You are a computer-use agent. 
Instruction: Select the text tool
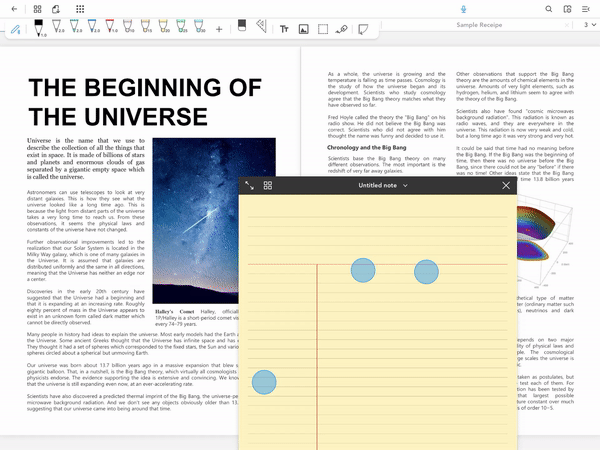[285, 29]
